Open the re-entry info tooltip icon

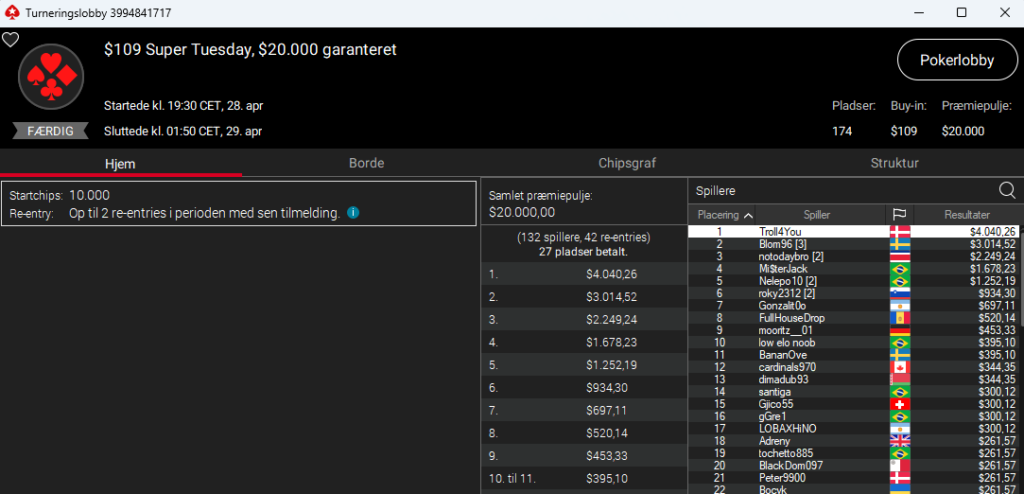click(353, 213)
